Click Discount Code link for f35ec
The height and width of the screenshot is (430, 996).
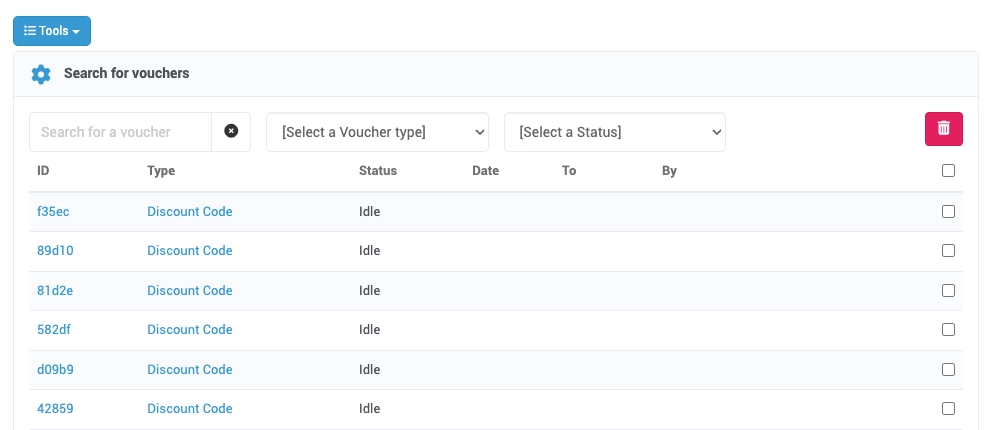tap(189, 212)
